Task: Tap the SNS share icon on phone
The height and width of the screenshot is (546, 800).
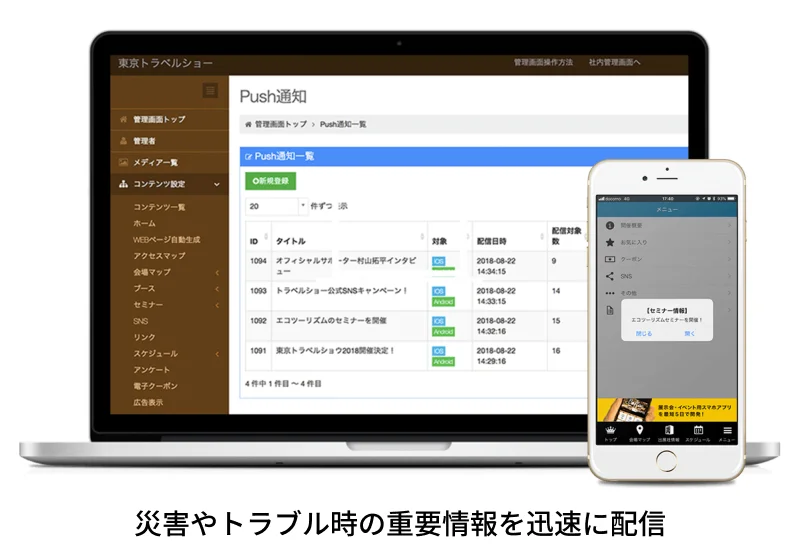Action: click(609, 276)
